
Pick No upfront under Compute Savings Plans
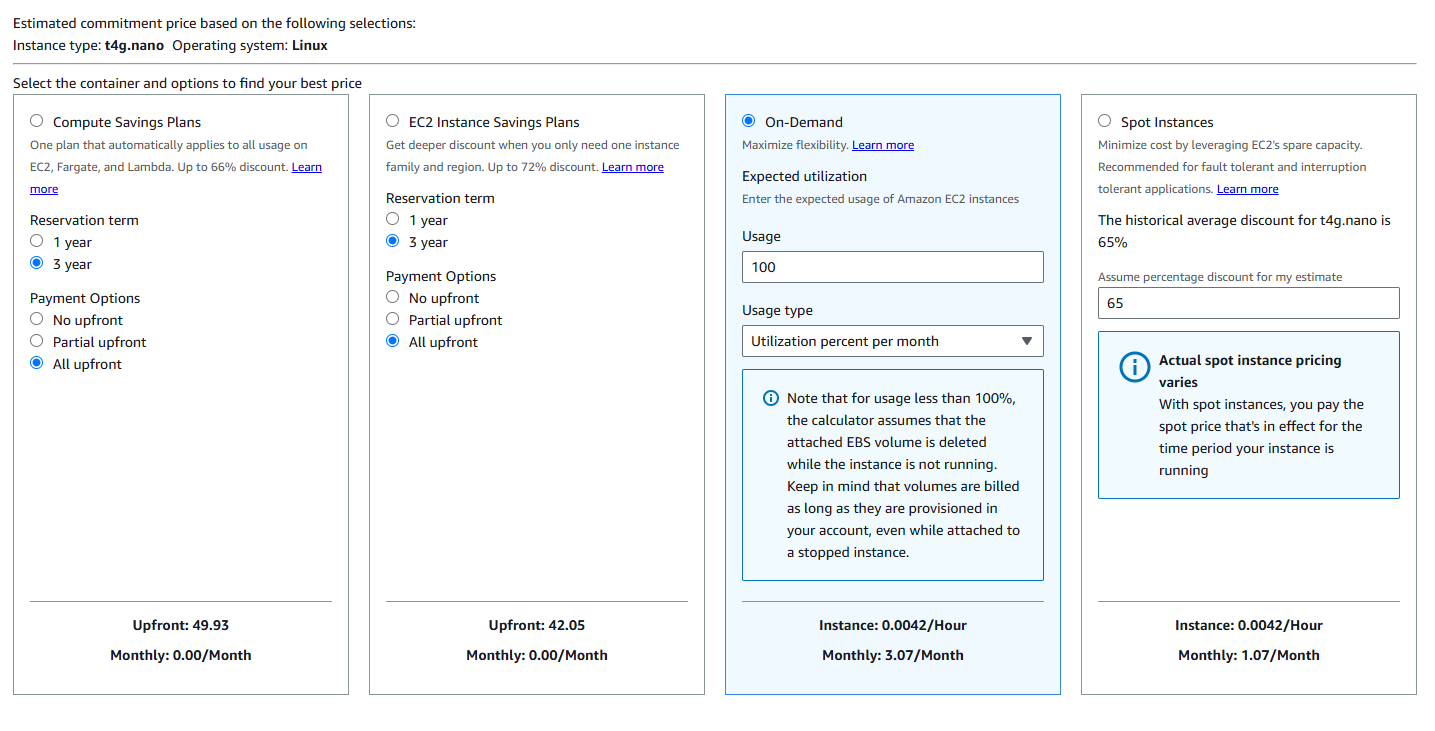(37, 319)
